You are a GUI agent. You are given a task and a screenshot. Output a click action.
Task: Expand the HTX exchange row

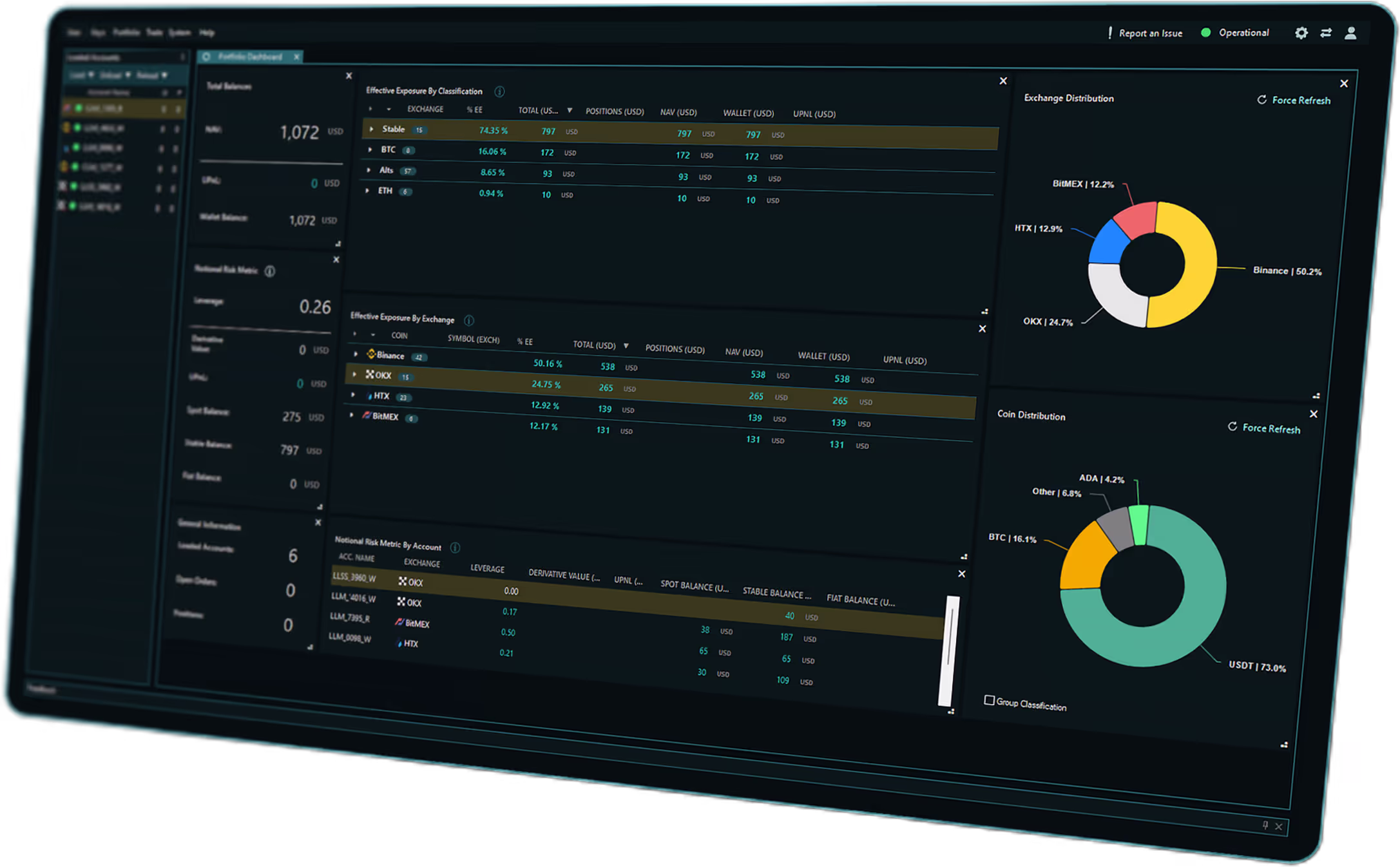pos(353,394)
